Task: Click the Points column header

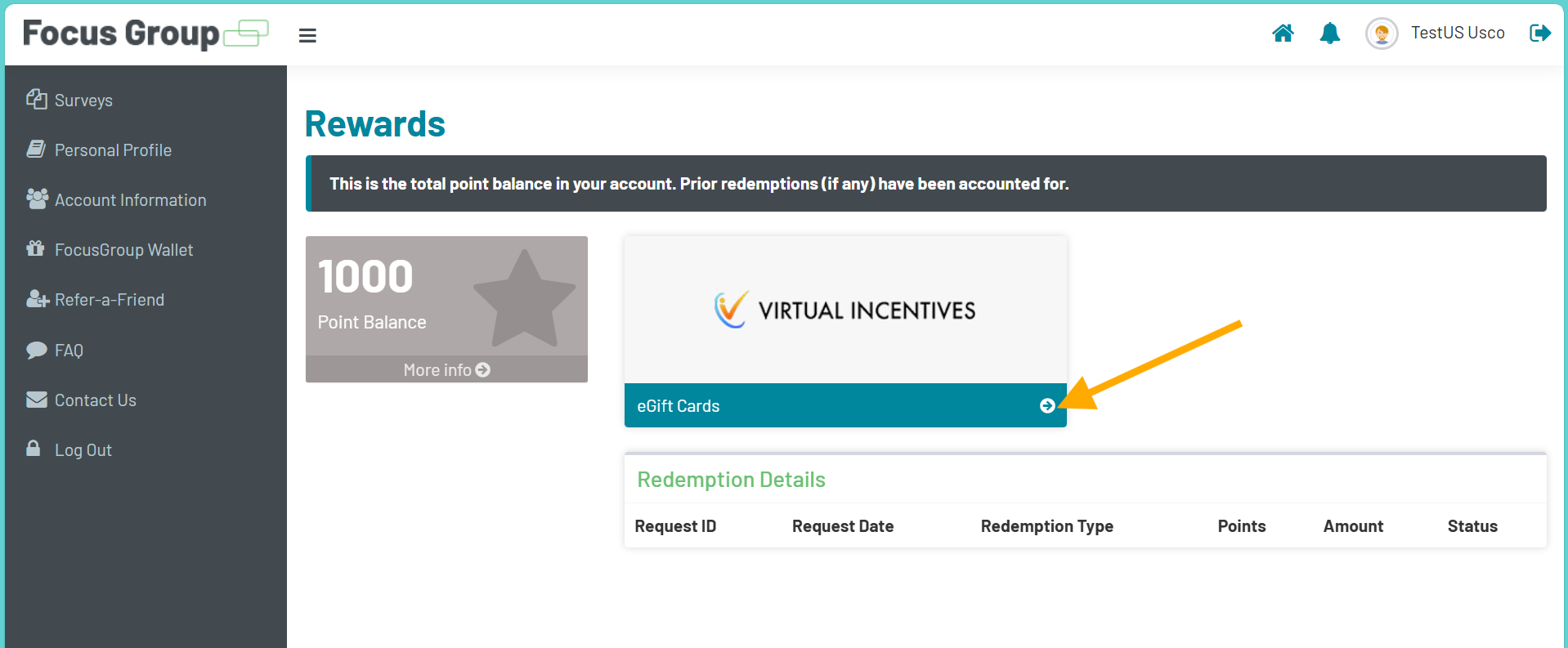Action: (1242, 526)
